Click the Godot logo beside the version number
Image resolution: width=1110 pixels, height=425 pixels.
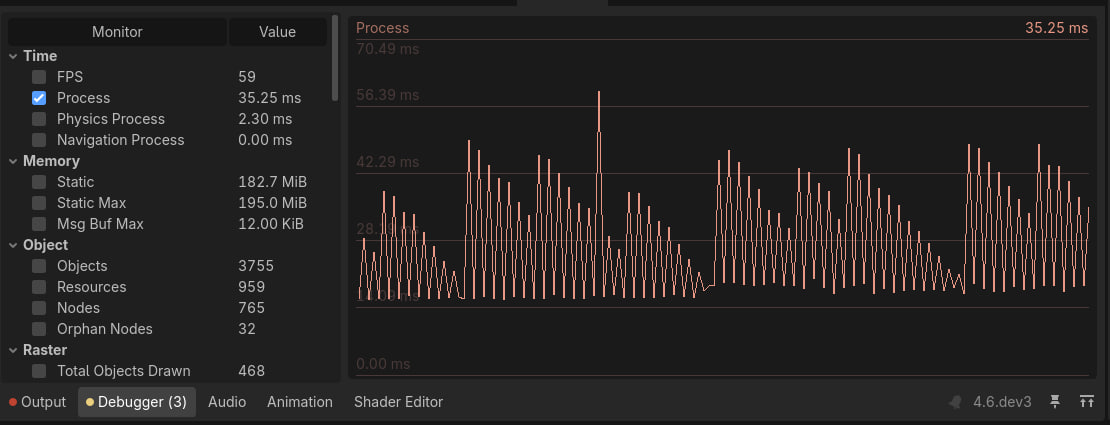957,402
